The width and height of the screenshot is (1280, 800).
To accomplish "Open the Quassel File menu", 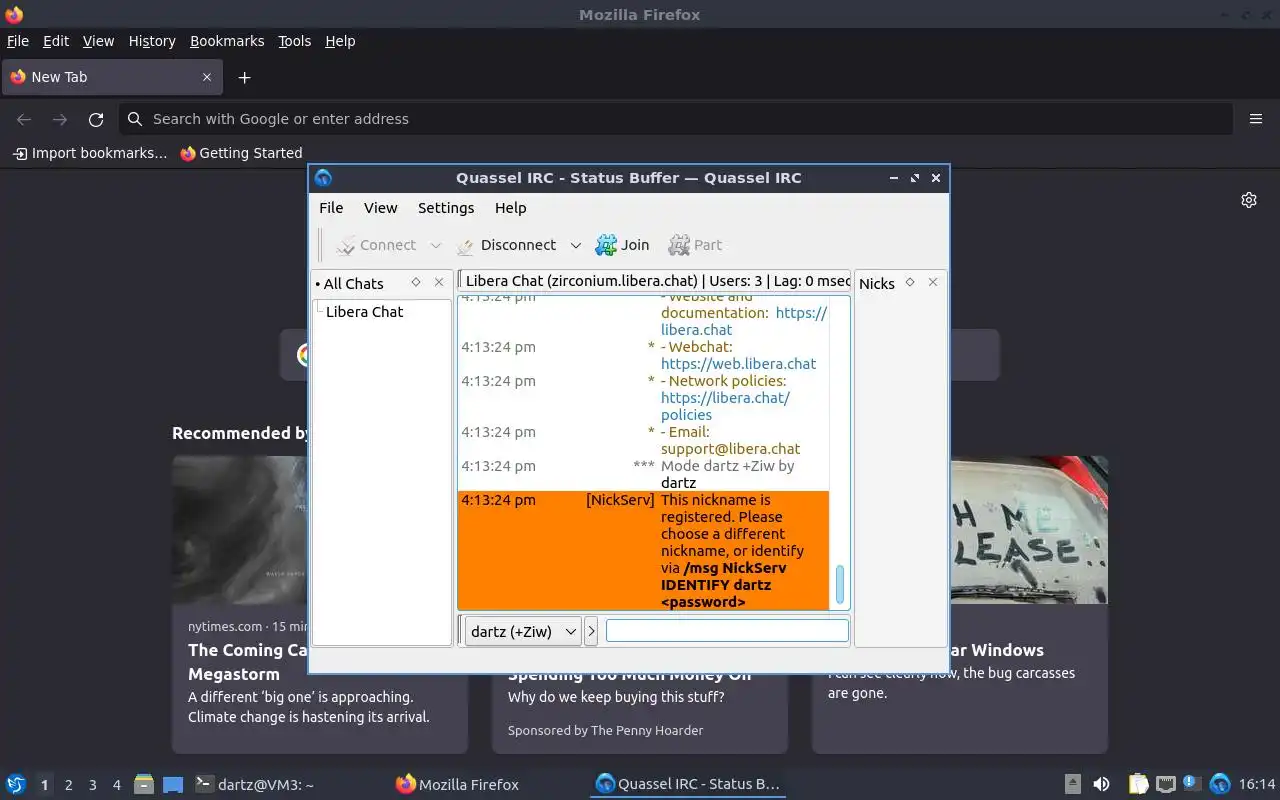I will coord(331,208).
